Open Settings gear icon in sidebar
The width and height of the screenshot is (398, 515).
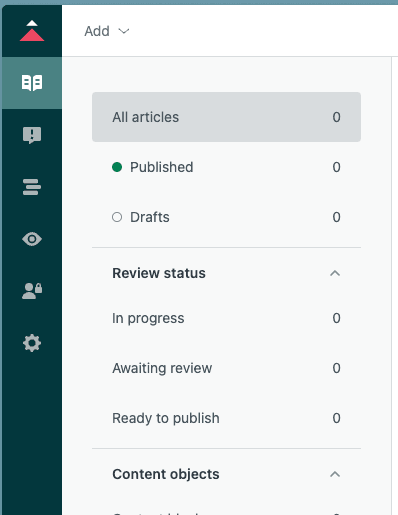(32, 343)
